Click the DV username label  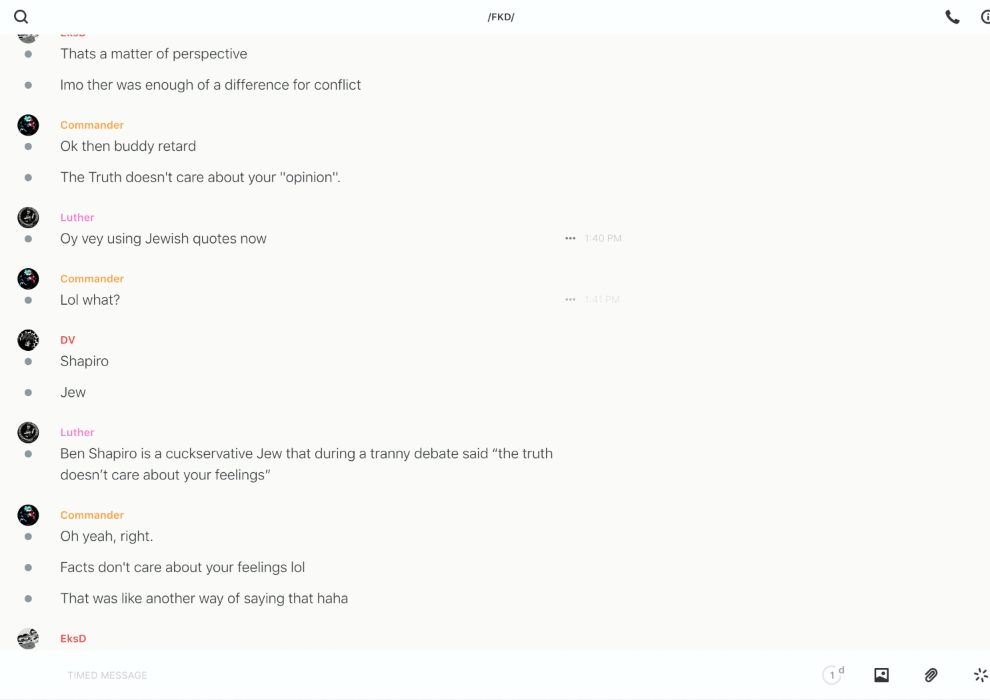tap(68, 340)
